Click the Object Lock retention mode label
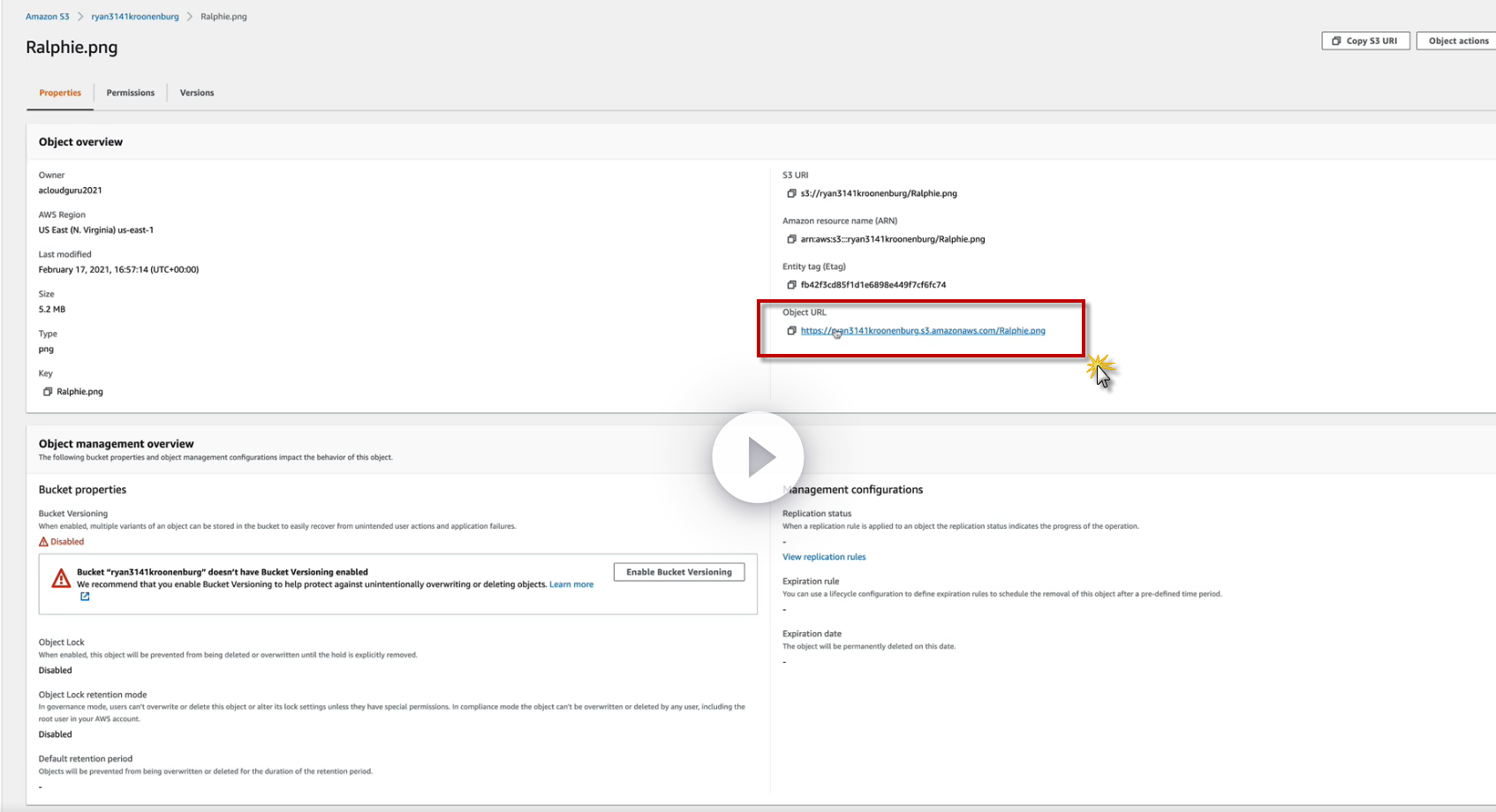Image resolution: width=1496 pixels, height=812 pixels. click(x=93, y=695)
